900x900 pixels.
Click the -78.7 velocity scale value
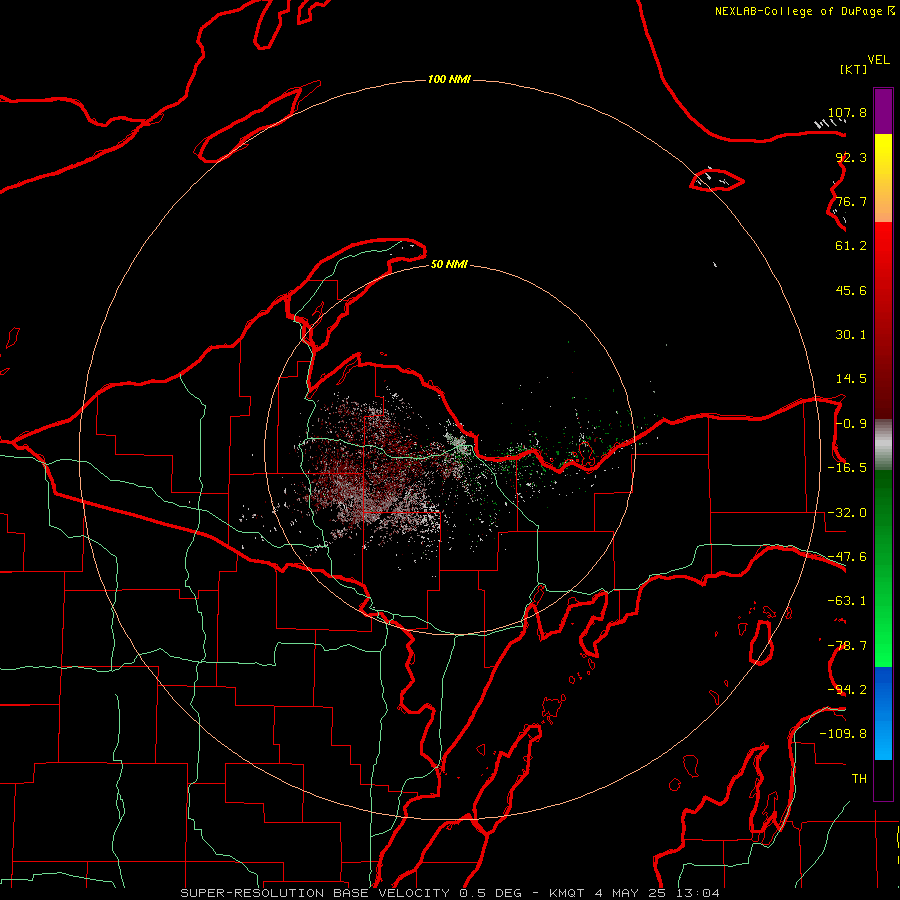[x=847, y=646]
